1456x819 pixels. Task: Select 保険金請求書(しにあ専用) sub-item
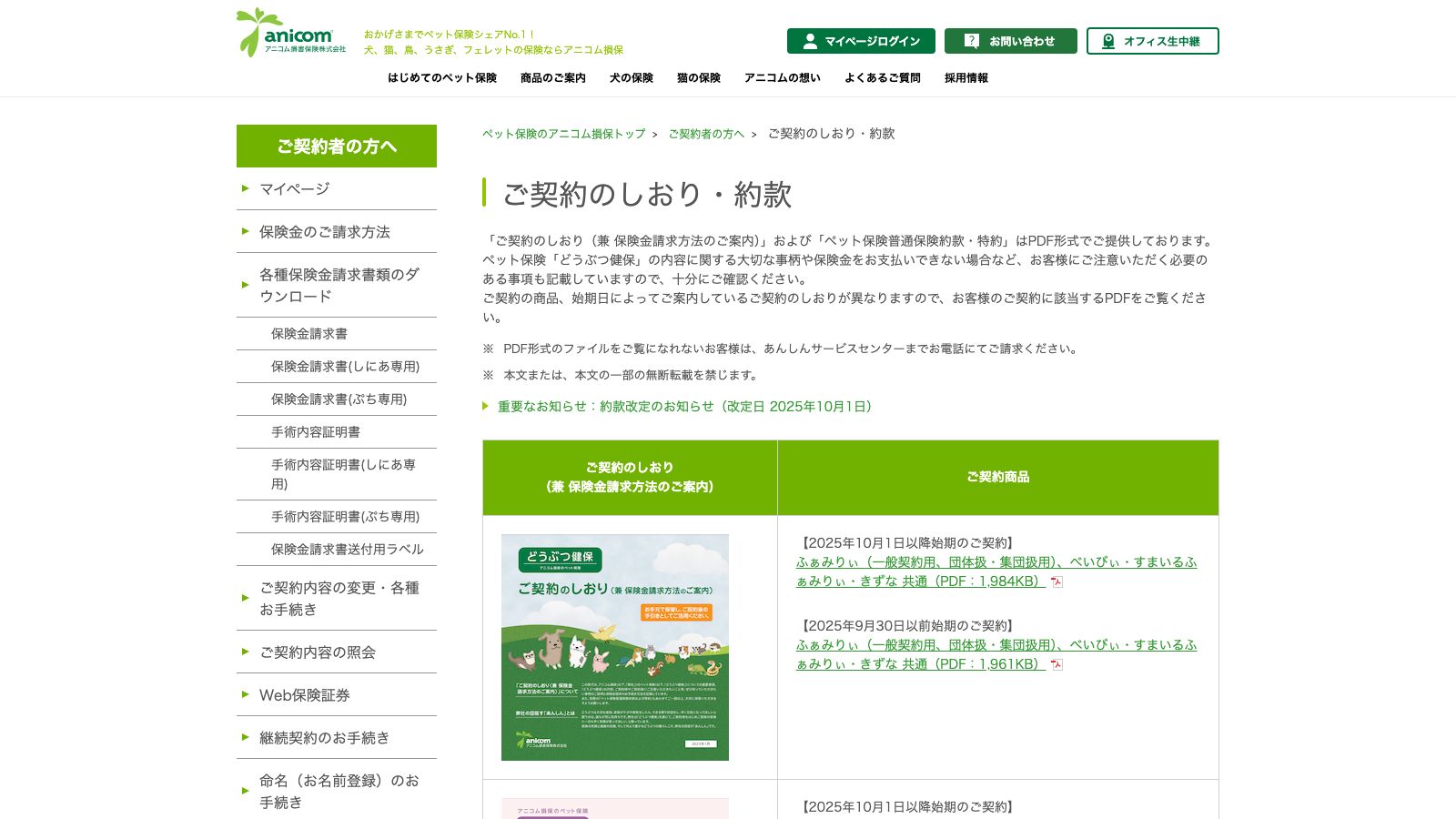[x=337, y=367]
